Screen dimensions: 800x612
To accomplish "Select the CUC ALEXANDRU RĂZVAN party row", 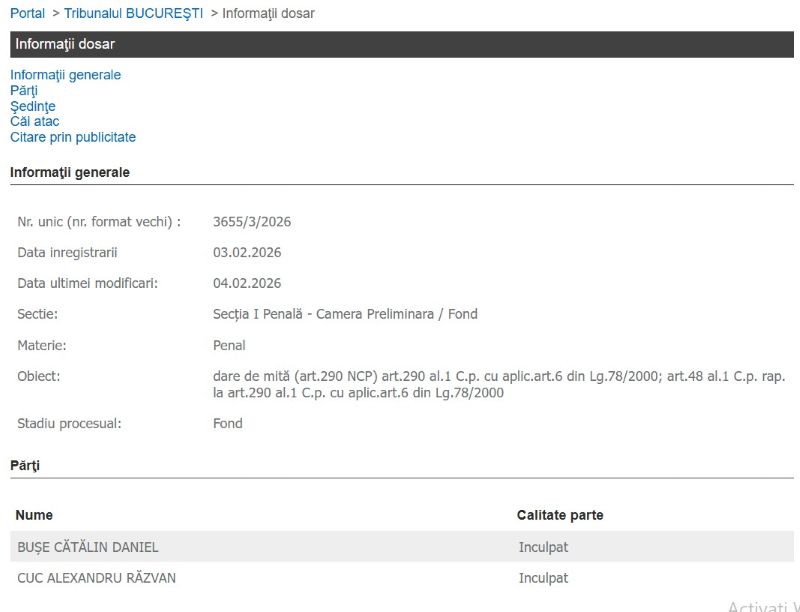I will click(x=95, y=578).
